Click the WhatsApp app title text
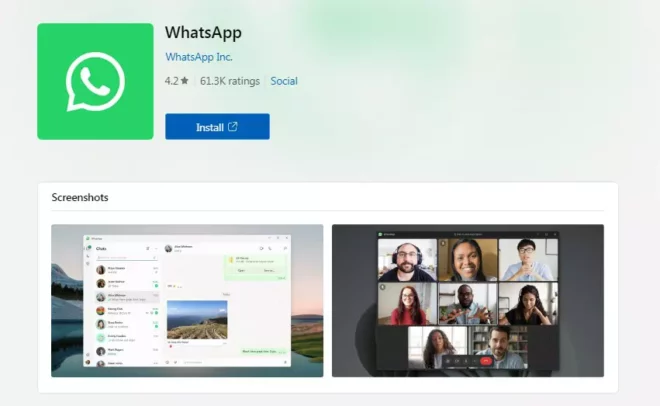This screenshot has width=660, height=406. coord(203,32)
